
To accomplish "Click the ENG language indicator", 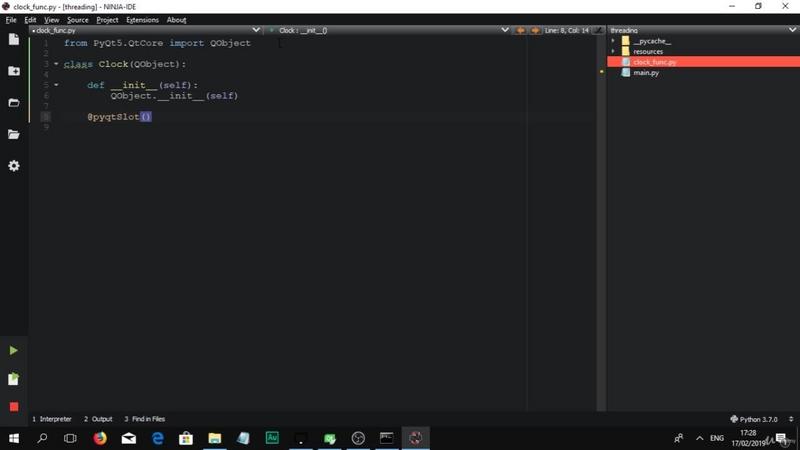I will (717, 438).
